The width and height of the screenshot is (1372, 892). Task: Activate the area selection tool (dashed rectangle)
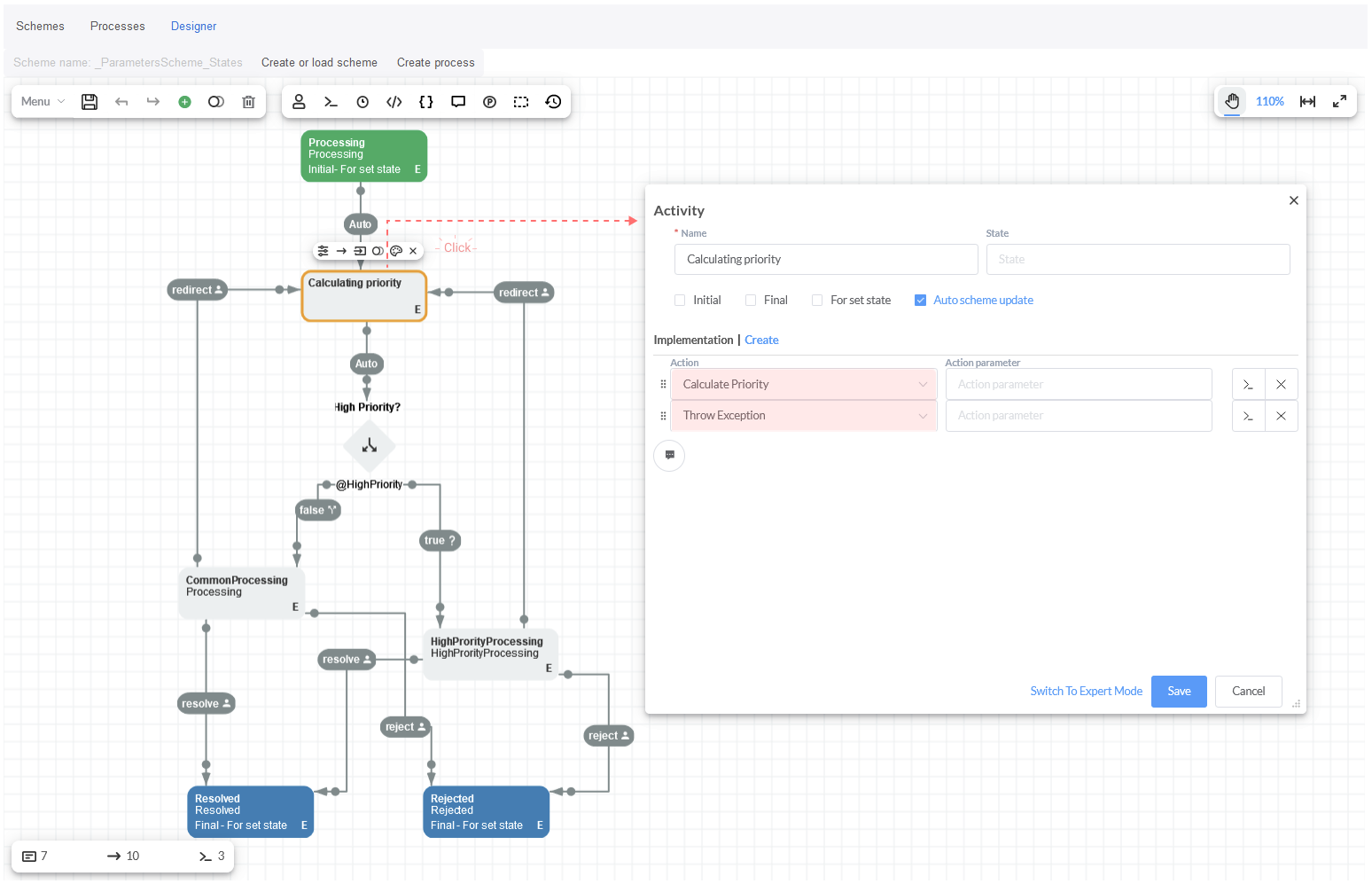coord(521,102)
